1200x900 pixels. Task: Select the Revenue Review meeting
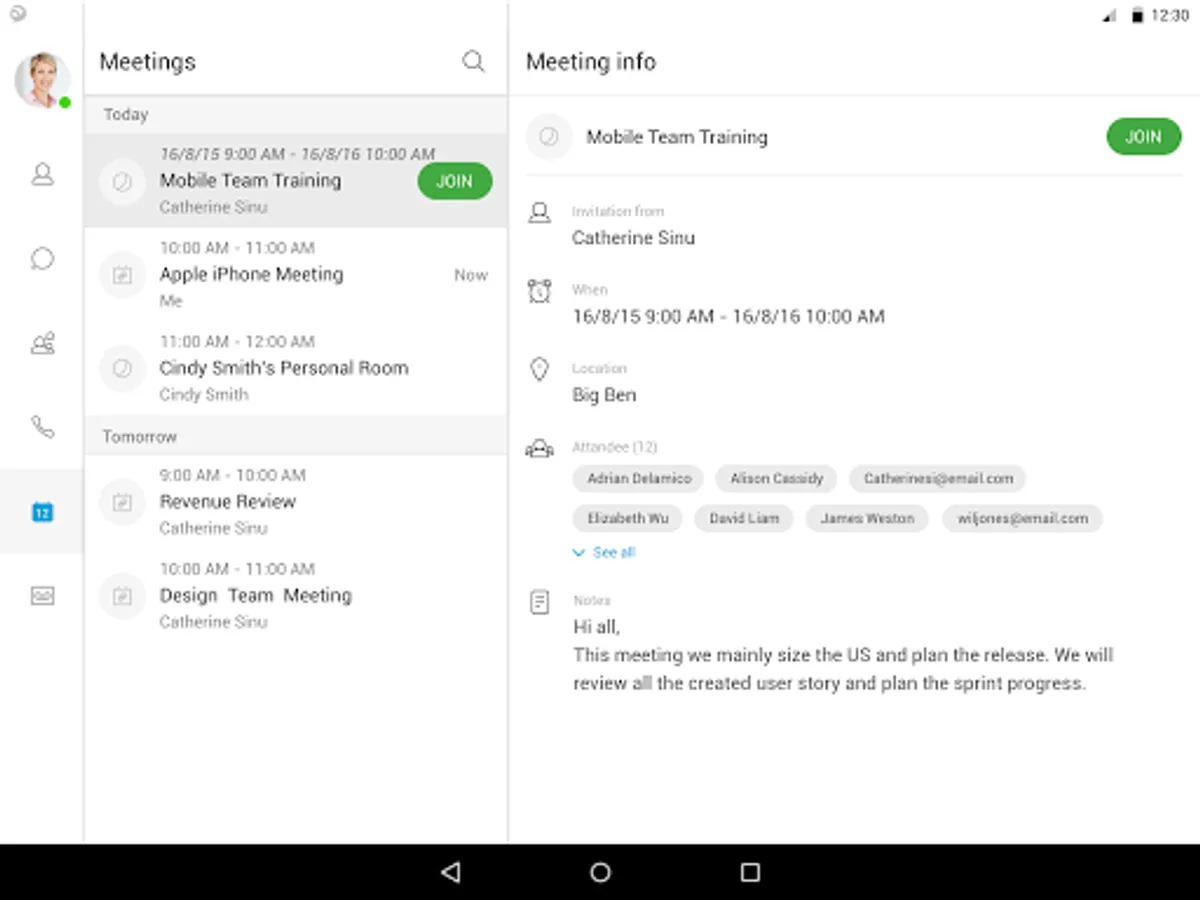point(296,502)
